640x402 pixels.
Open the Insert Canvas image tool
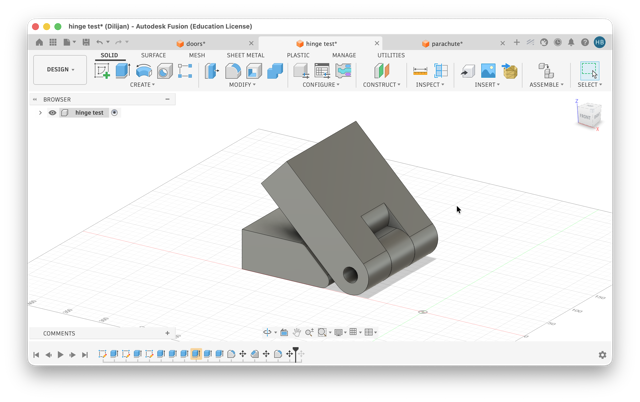(x=488, y=71)
